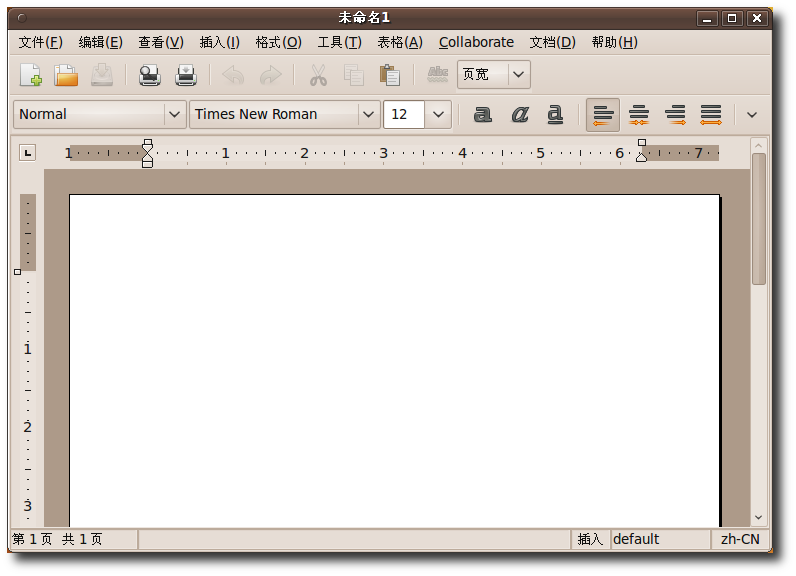Open the Times New Roman font dropdown
This screenshot has width=796, height=576.
369,115
